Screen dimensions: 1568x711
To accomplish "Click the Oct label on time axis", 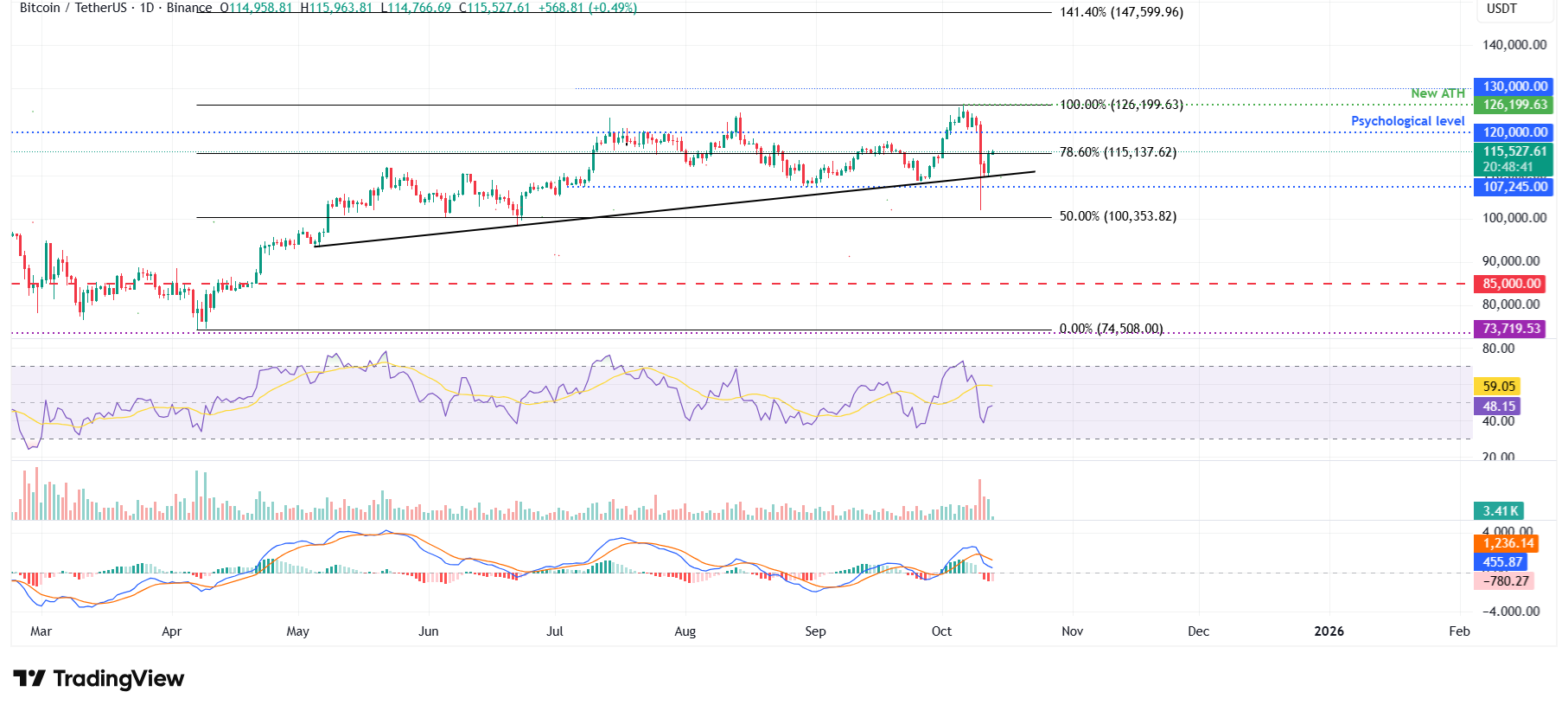I will tap(941, 631).
